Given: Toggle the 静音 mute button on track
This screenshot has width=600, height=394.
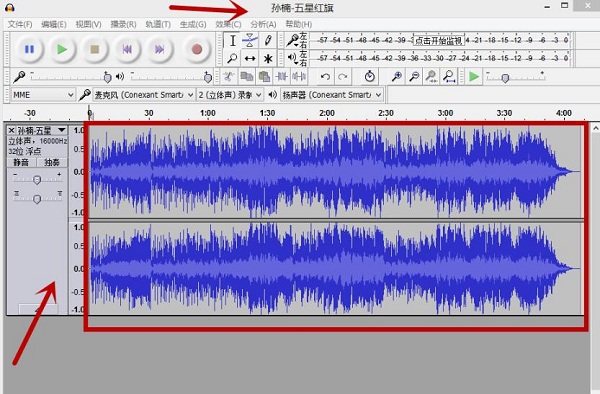Looking at the screenshot, I should pyautogui.click(x=21, y=163).
